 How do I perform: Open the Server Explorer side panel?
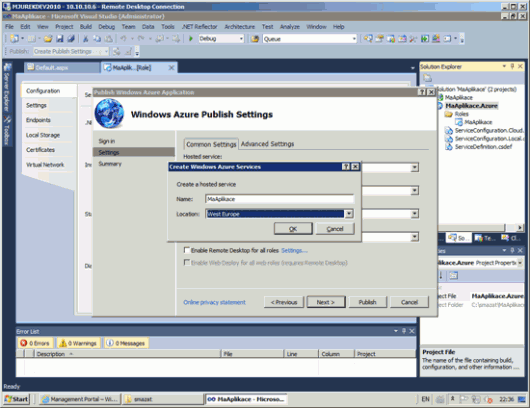(7, 87)
